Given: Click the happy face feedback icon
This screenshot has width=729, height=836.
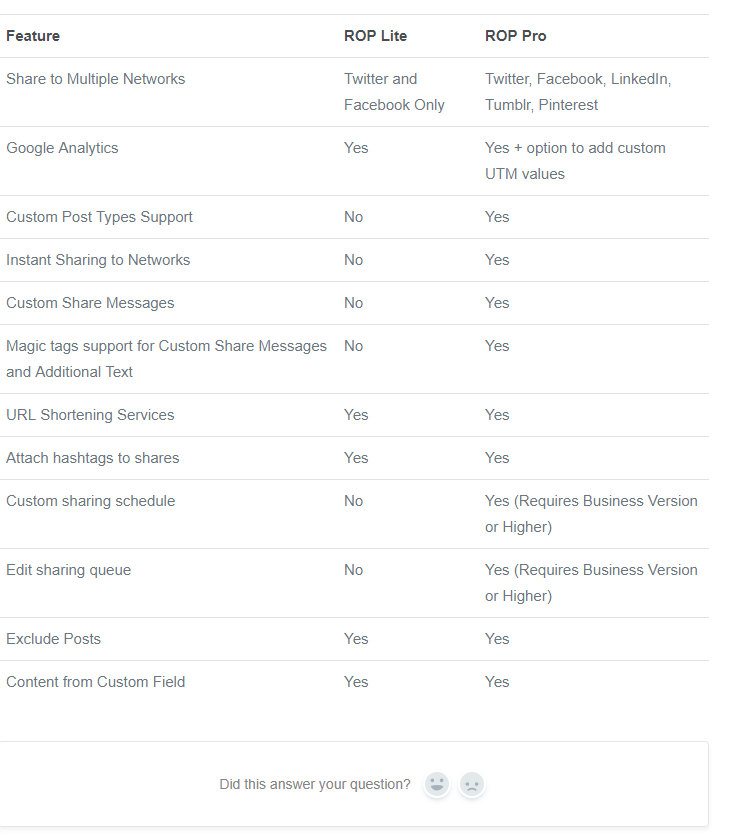Looking at the screenshot, I should [437, 784].
